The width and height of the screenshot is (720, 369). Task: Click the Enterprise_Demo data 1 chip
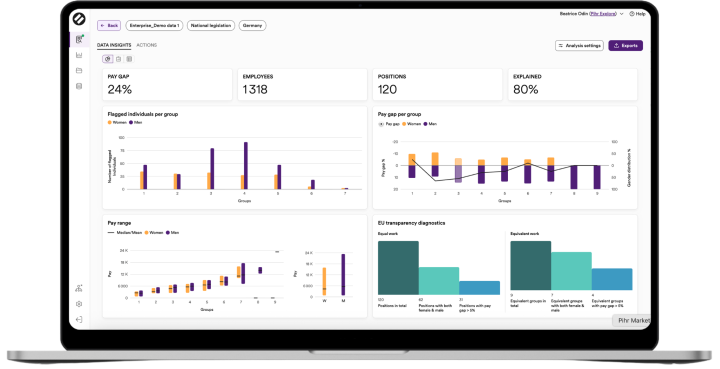(x=154, y=26)
